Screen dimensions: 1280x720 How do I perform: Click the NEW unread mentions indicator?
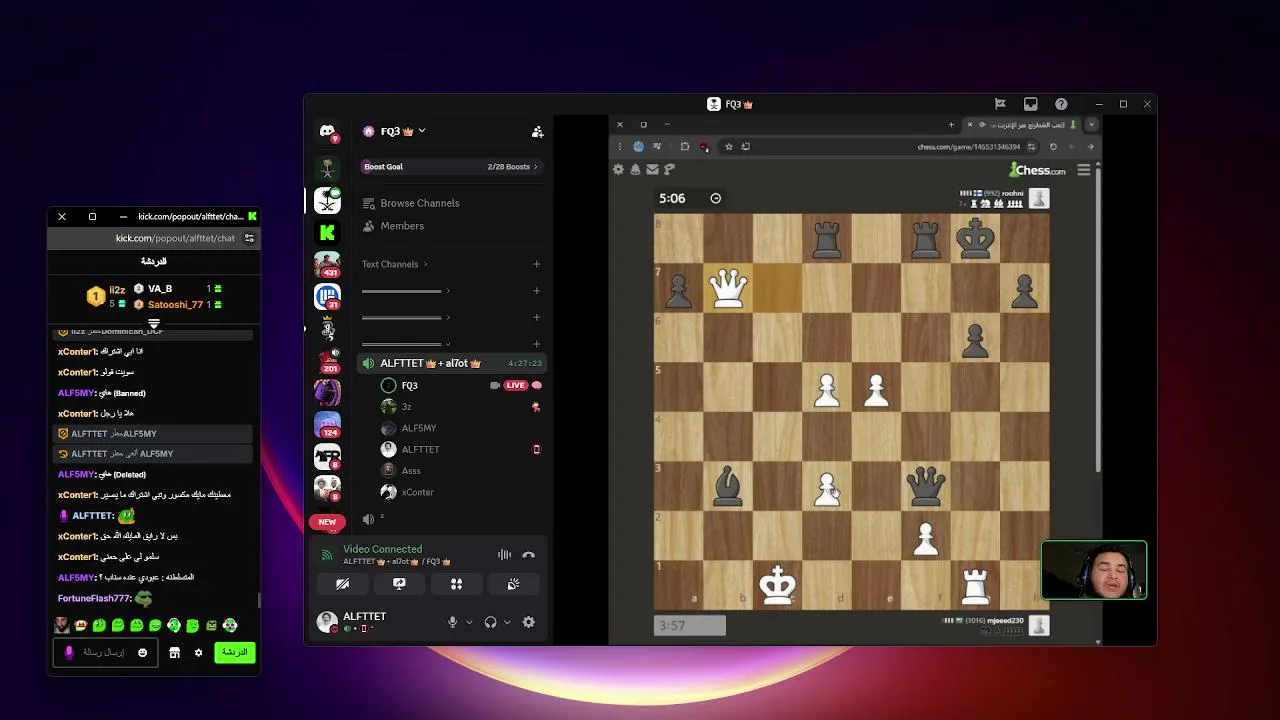pos(327,522)
